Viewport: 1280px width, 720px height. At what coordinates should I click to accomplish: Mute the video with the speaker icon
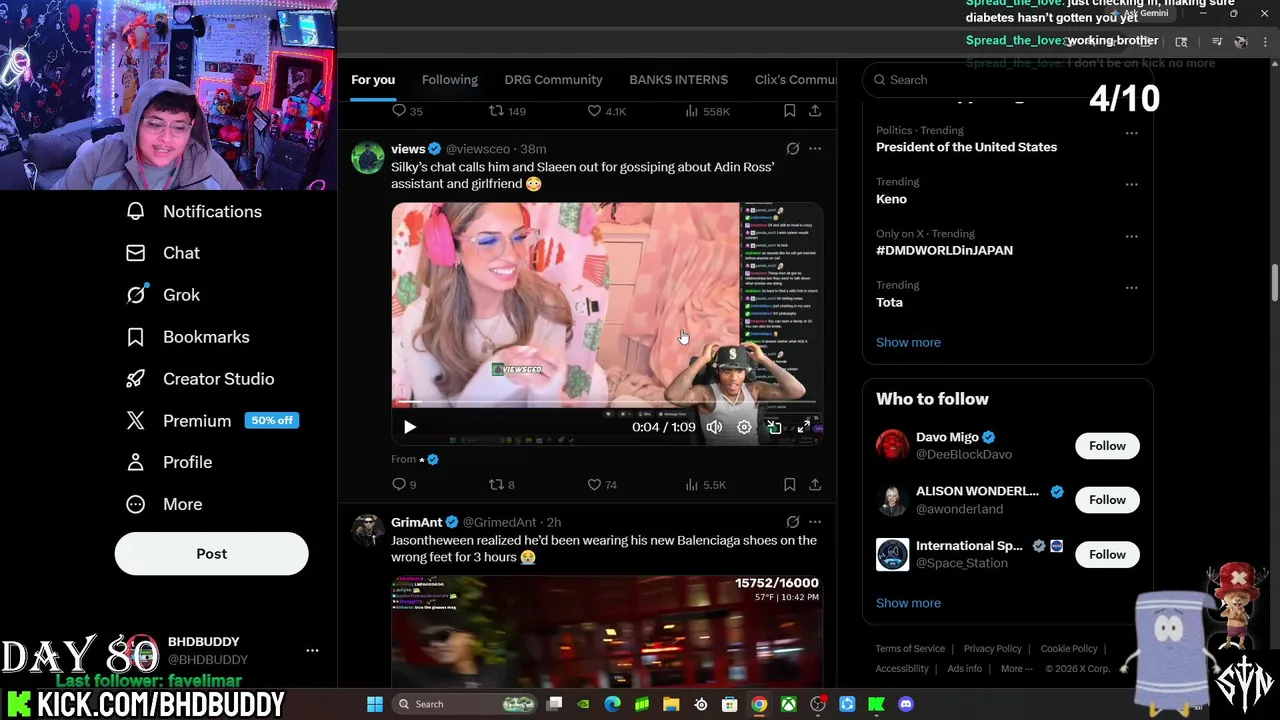pos(714,427)
